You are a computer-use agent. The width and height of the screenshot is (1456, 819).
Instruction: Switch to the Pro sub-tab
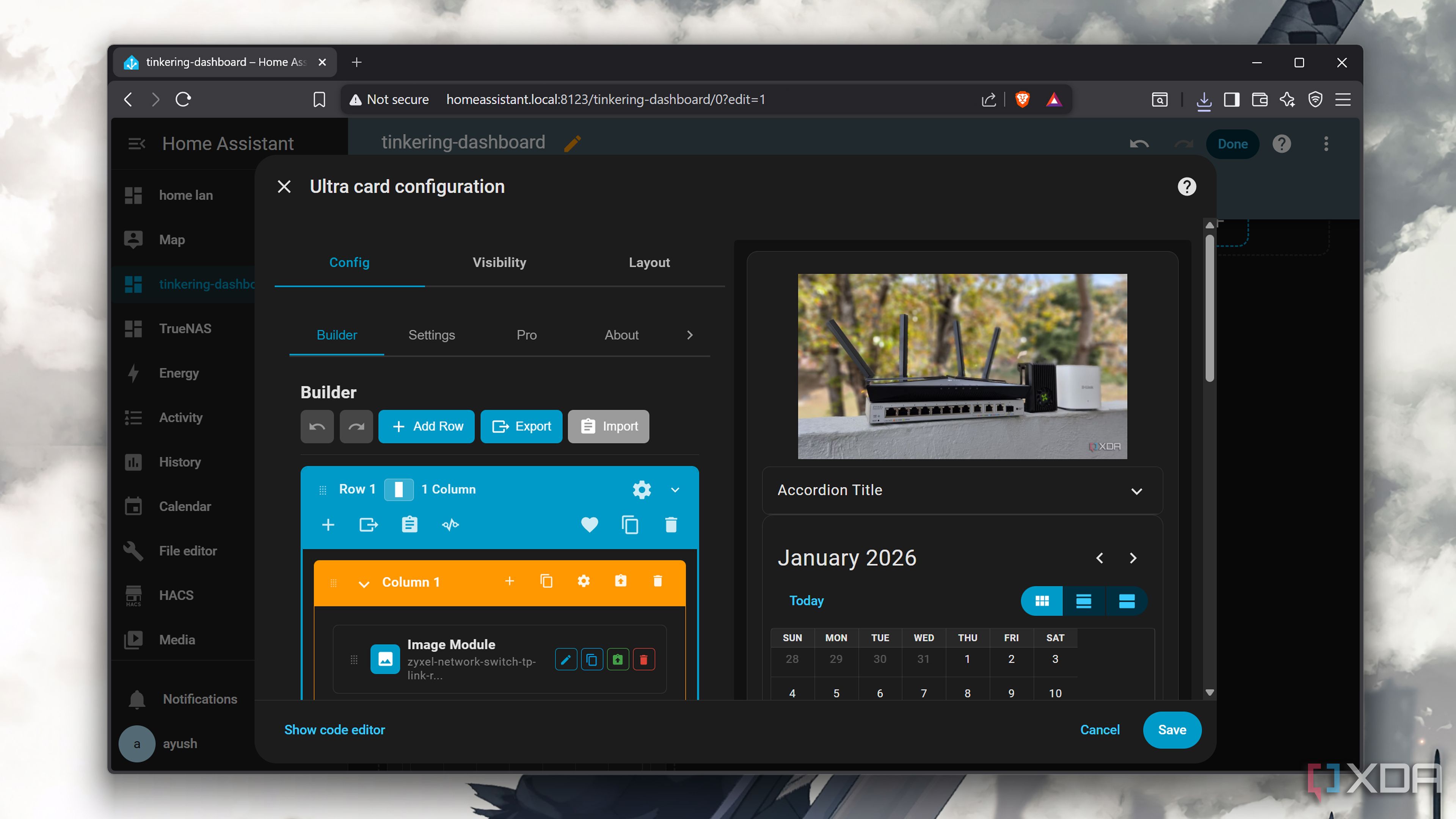coord(526,335)
